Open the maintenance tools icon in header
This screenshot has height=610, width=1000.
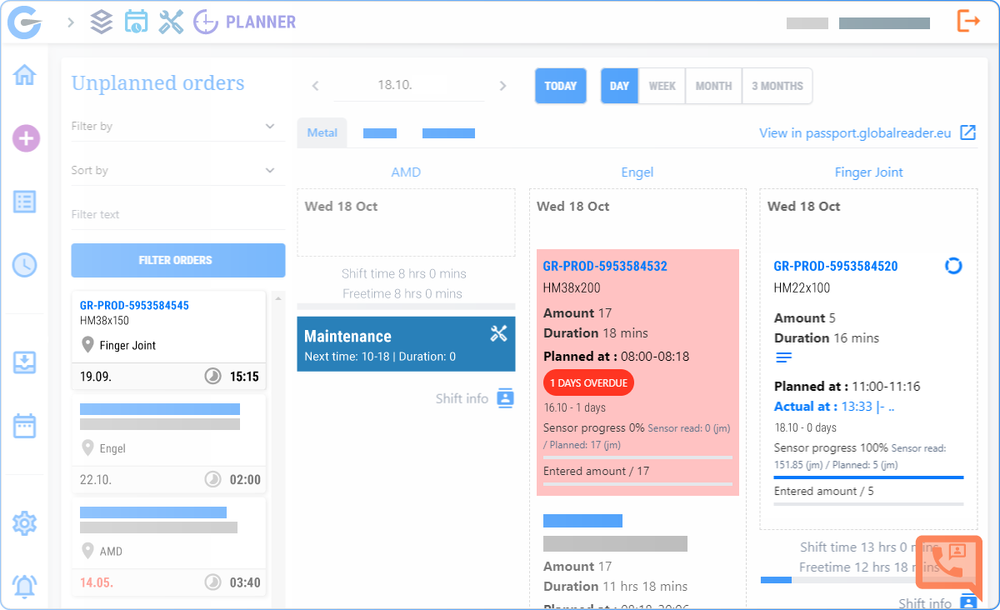tap(171, 22)
